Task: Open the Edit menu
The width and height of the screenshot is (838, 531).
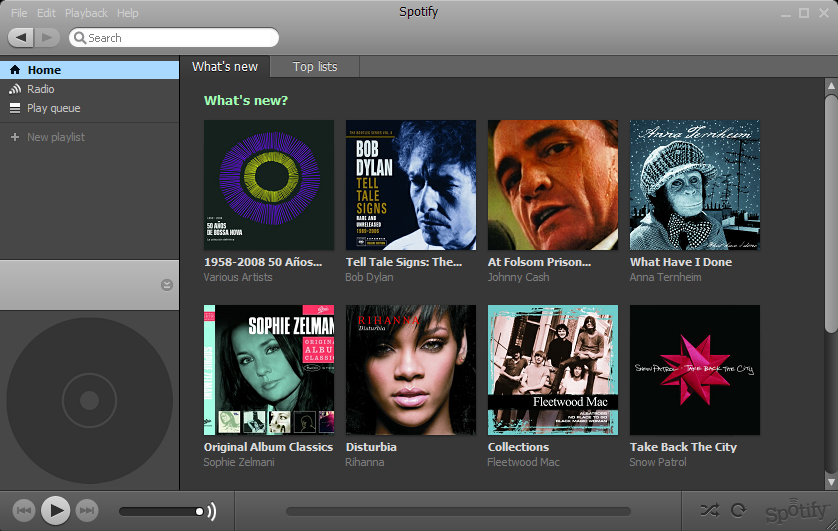Action: point(46,13)
